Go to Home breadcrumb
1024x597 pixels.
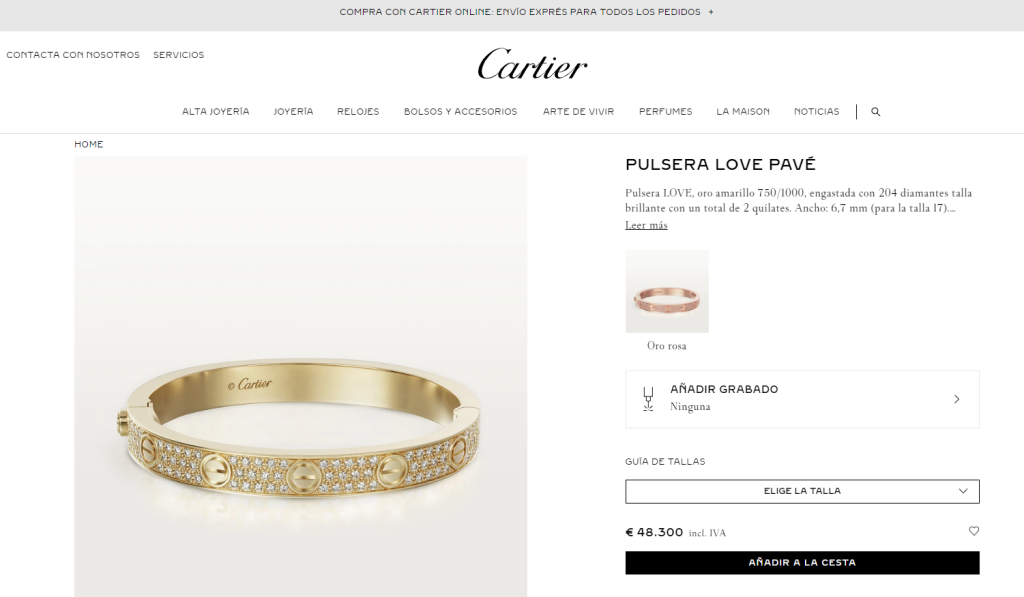89,144
